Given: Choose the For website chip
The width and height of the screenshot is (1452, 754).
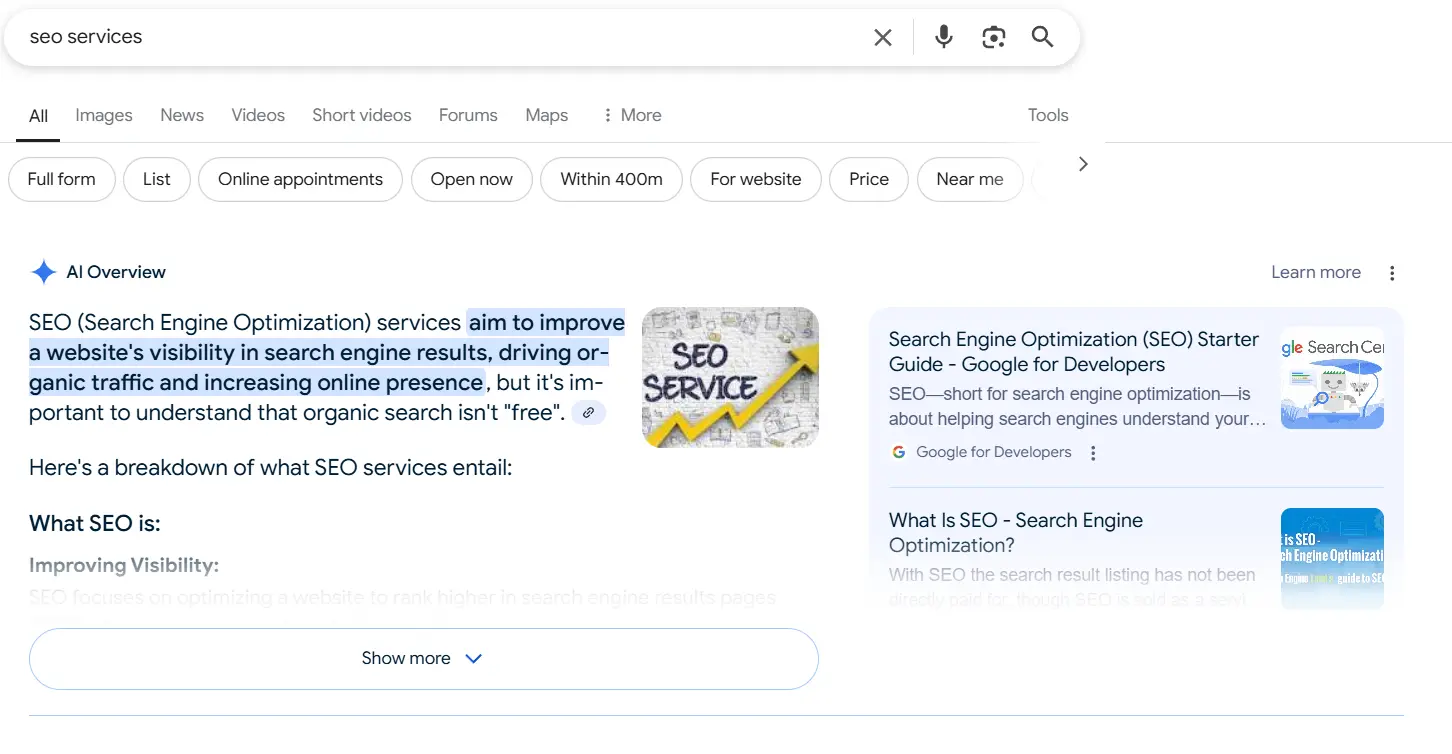Looking at the screenshot, I should pyautogui.click(x=756, y=180).
